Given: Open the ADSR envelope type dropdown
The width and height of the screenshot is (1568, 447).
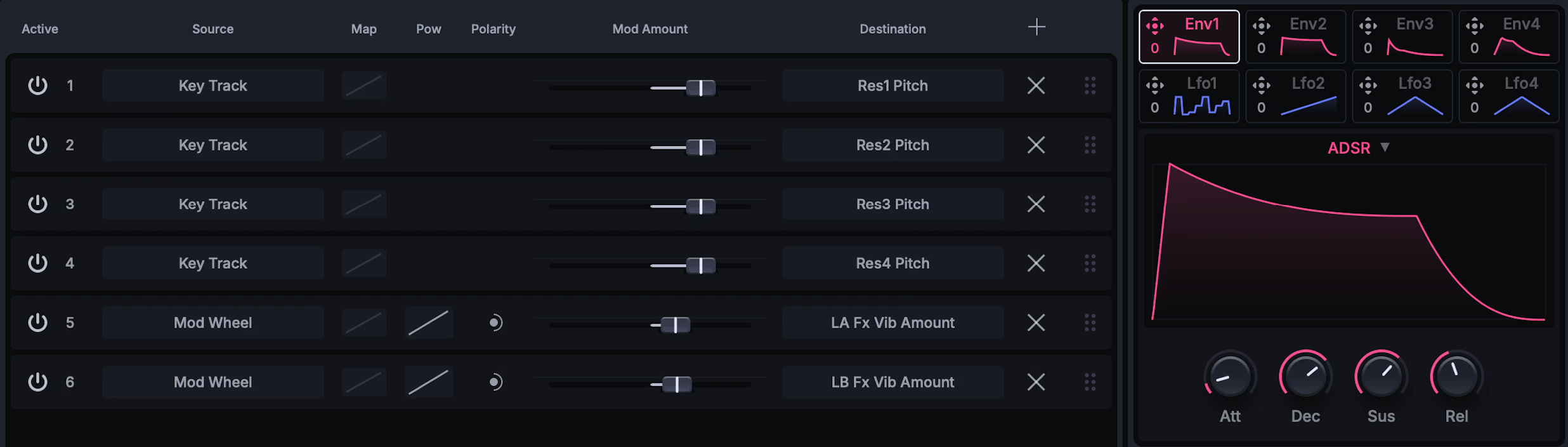Looking at the screenshot, I should (1358, 147).
